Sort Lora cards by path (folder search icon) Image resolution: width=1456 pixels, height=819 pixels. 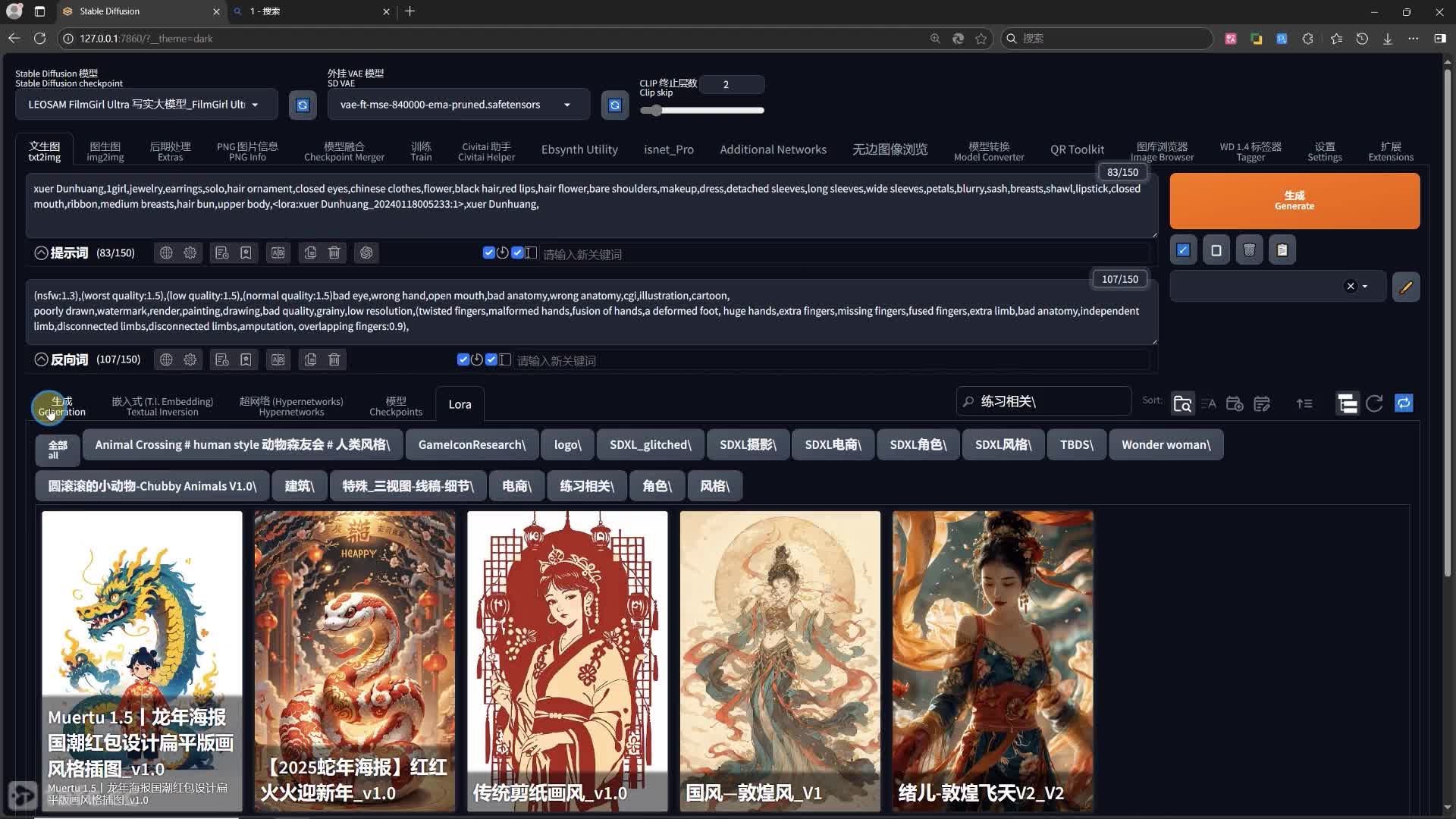[x=1182, y=403]
